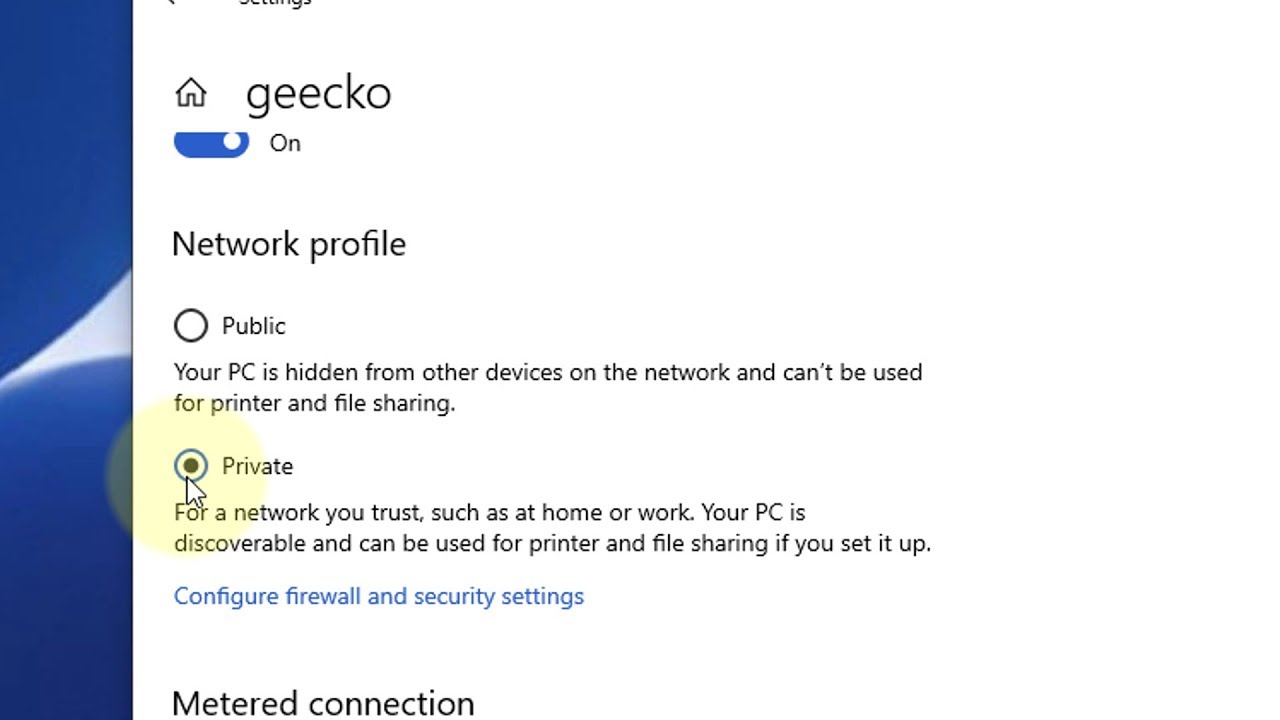
Task: Click the Metered connection heading
Action: click(323, 703)
